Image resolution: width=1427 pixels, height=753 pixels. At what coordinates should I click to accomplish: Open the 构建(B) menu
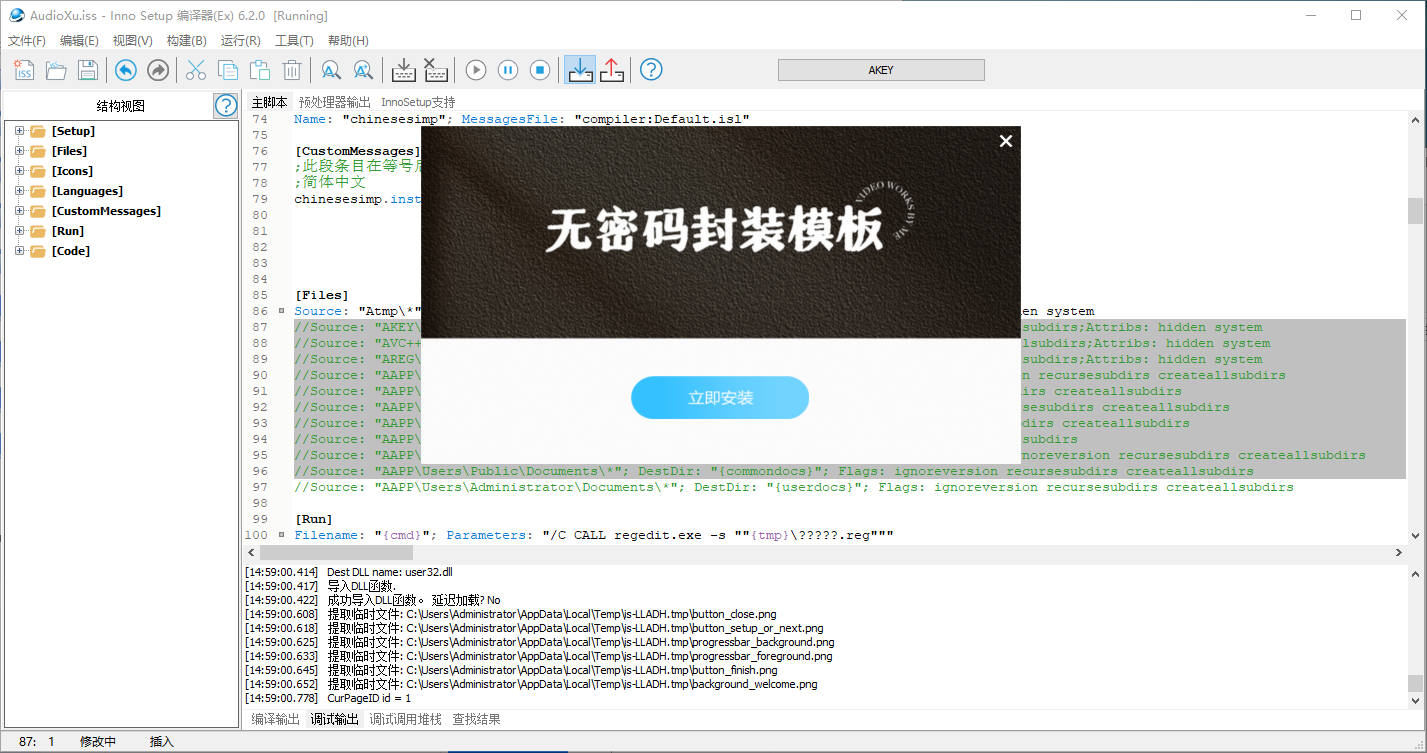[185, 41]
